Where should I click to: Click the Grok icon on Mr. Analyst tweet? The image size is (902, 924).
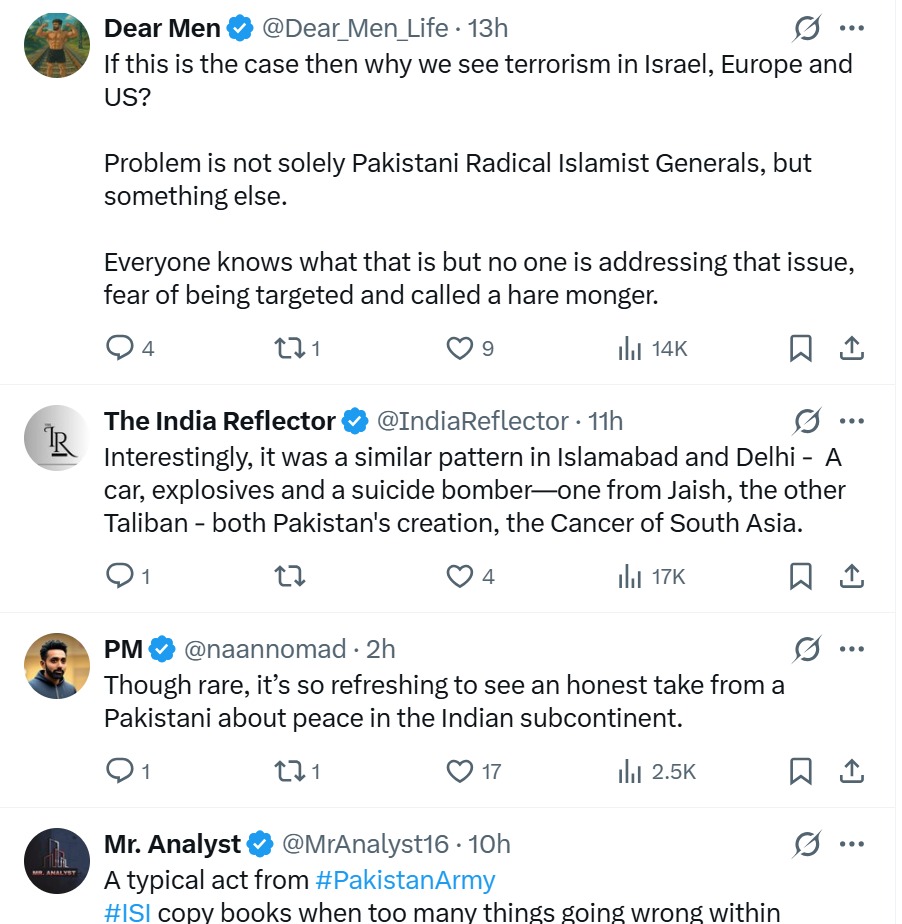coord(807,844)
